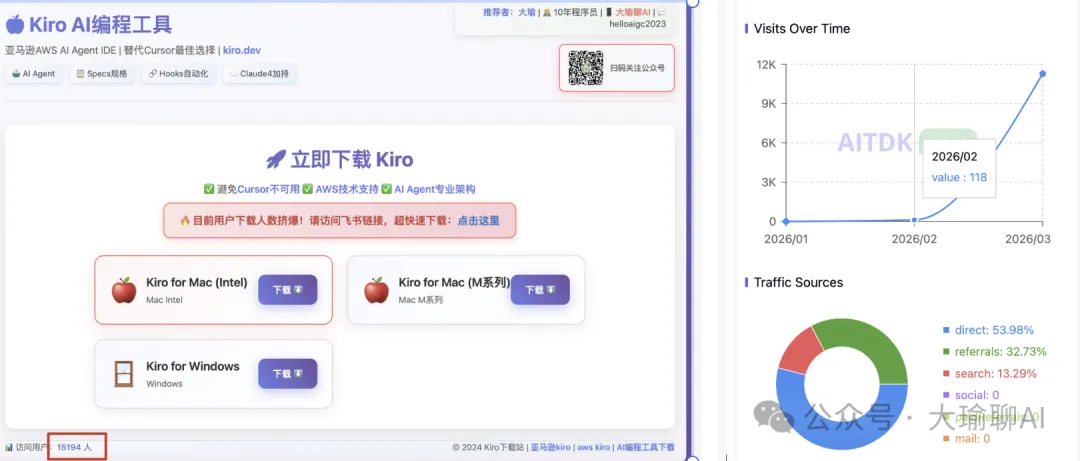Click the Kiro for Mac (Intel) title
This screenshot has width=1080, height=461.
[x=197, y=283]
